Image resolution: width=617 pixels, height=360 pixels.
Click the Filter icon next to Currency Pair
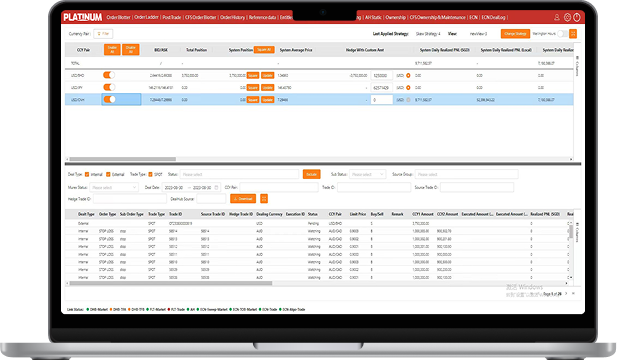[103, 34]
